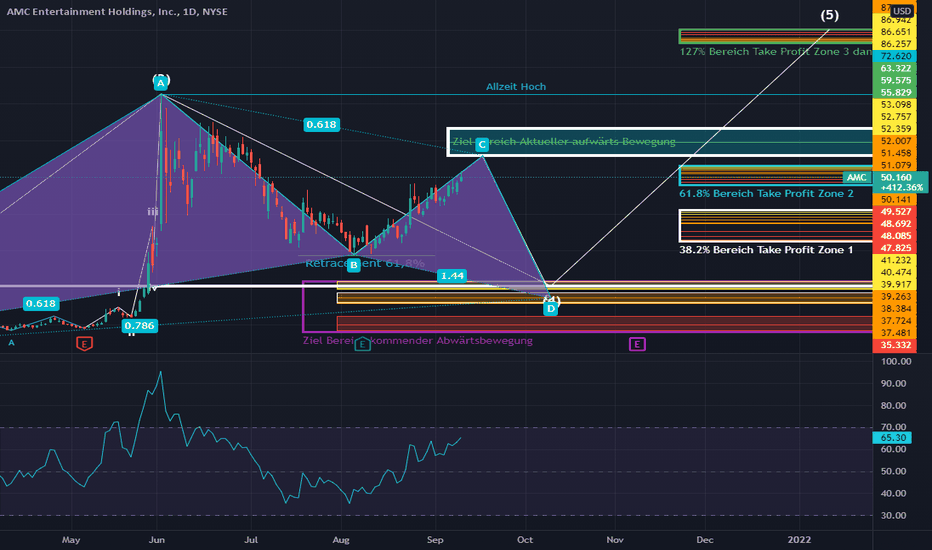Click the 65.30 RSI value label

[893, 438]
